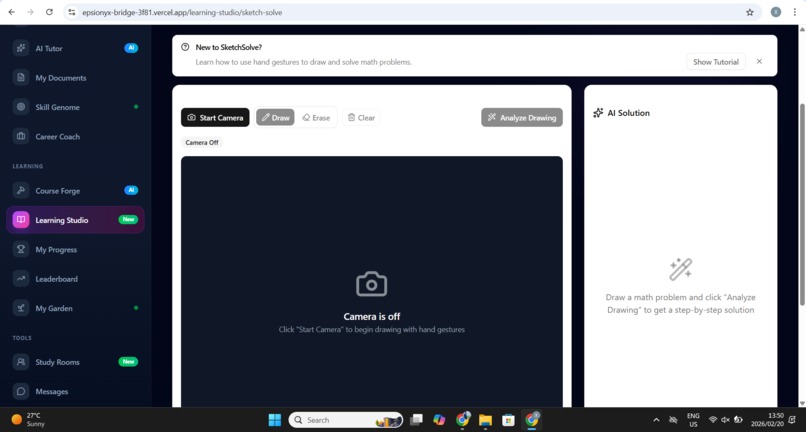Open the Windows Start menu

click(x=275, y=420)
